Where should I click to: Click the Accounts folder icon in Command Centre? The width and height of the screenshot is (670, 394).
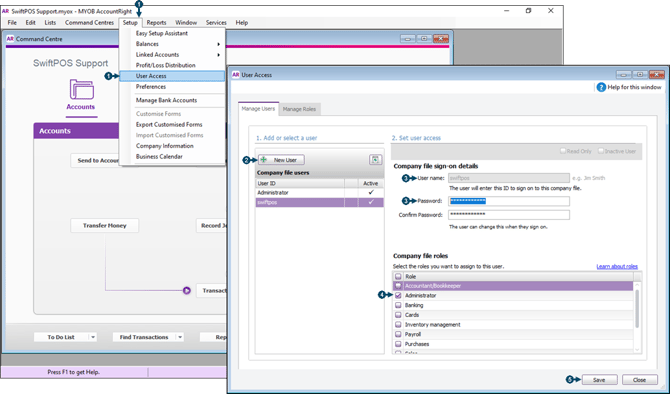(x=82, y=89)
